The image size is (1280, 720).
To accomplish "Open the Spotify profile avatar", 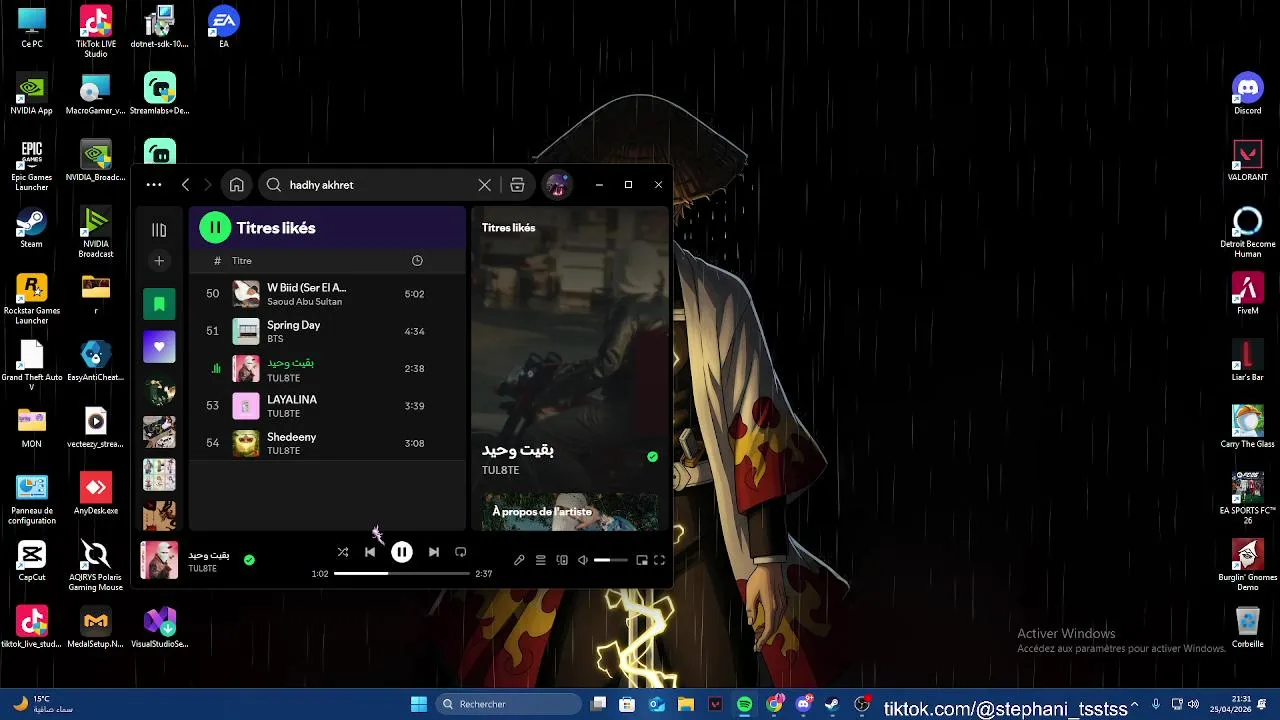I will tap(557, 185).
